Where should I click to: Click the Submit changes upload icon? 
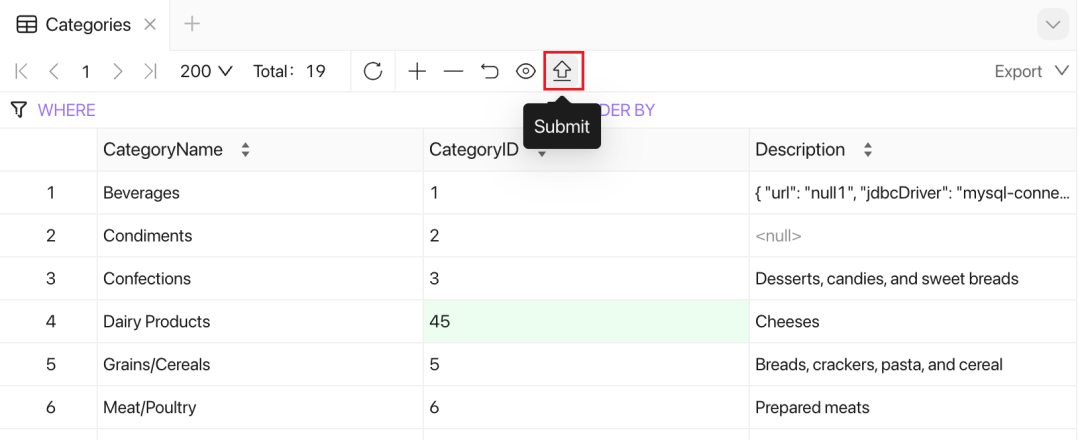pos(562,72)
